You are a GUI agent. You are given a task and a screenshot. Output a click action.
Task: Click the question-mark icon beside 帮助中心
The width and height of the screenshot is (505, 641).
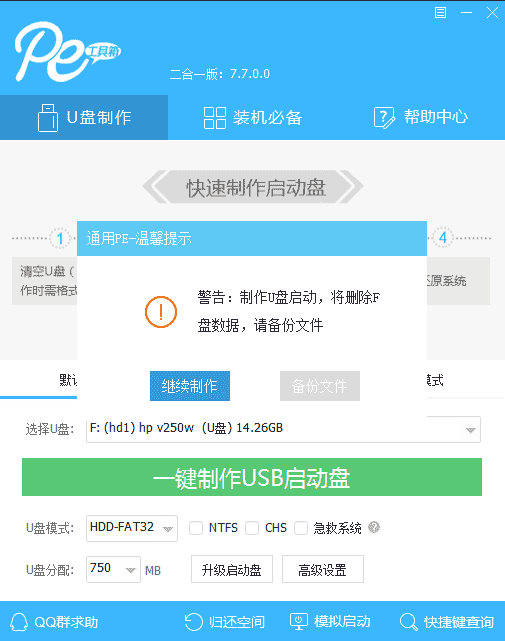[x=384, y=118]
